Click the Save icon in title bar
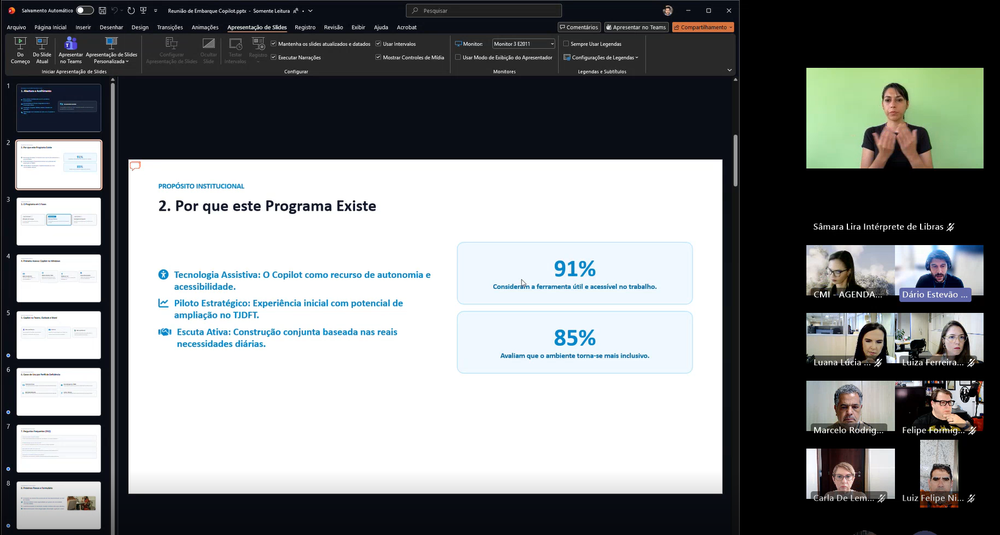The width and height of the screenshot is (1000, 535). pos(102,11)
